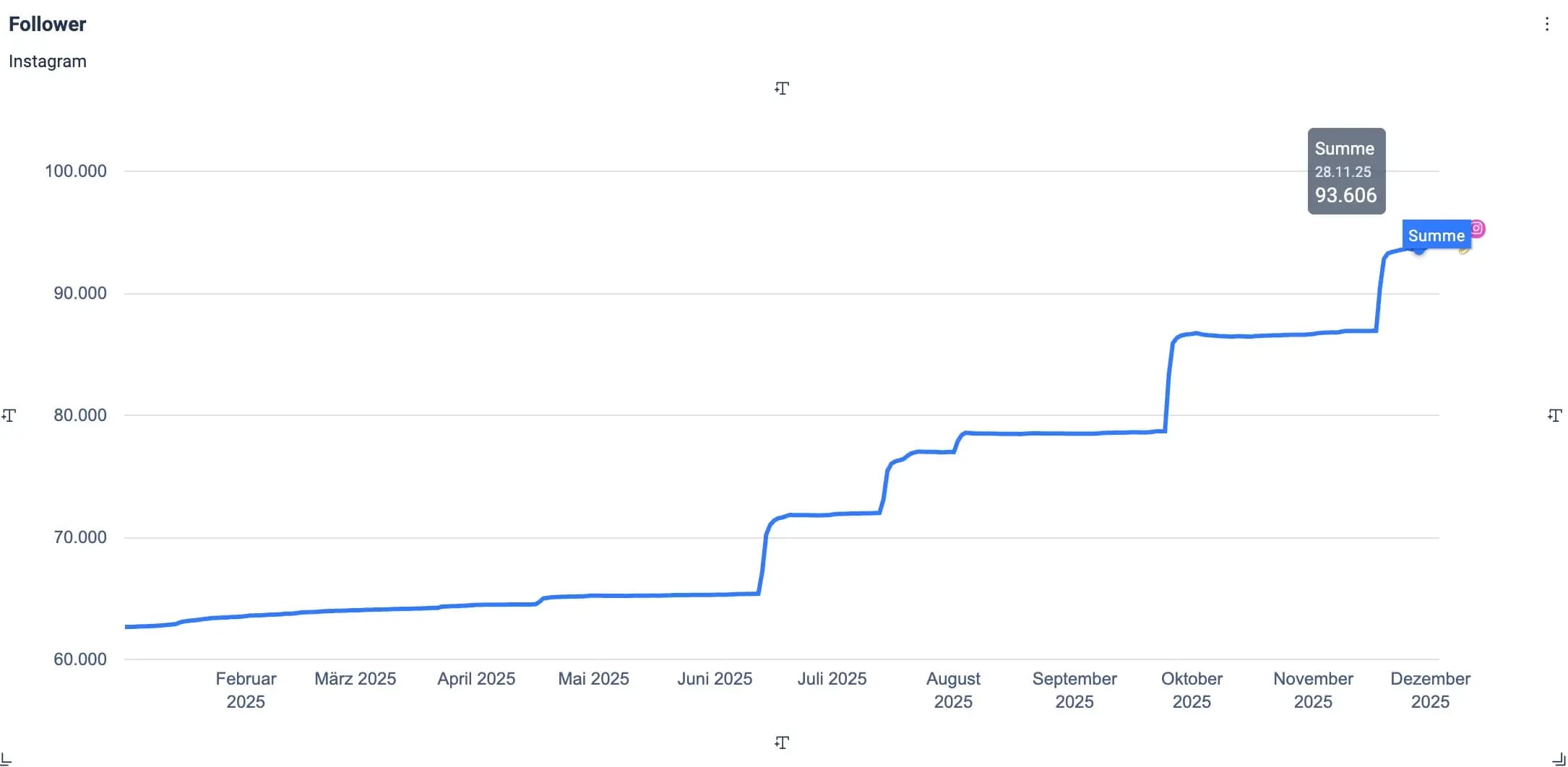Click the 60.000 y-axis label
Screen dimensions: 1568x767
[80, 659]
